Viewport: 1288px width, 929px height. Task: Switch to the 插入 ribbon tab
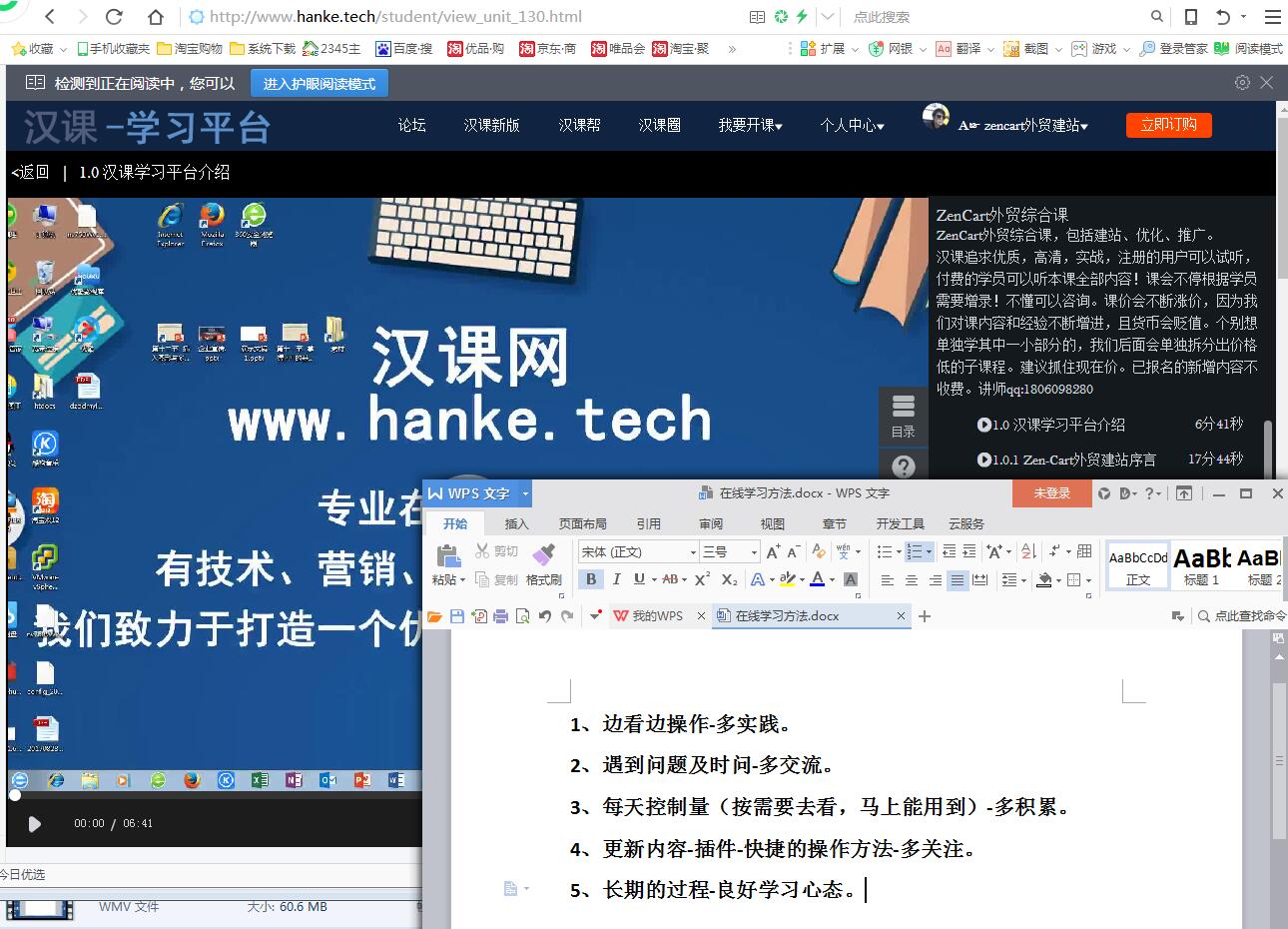coord(516,523)
